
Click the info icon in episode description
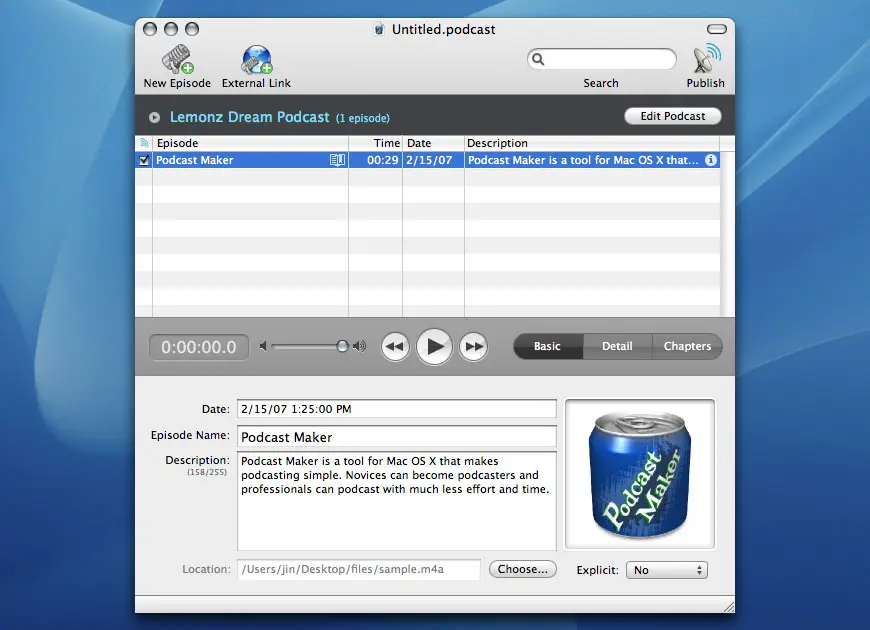pos(711,160)
